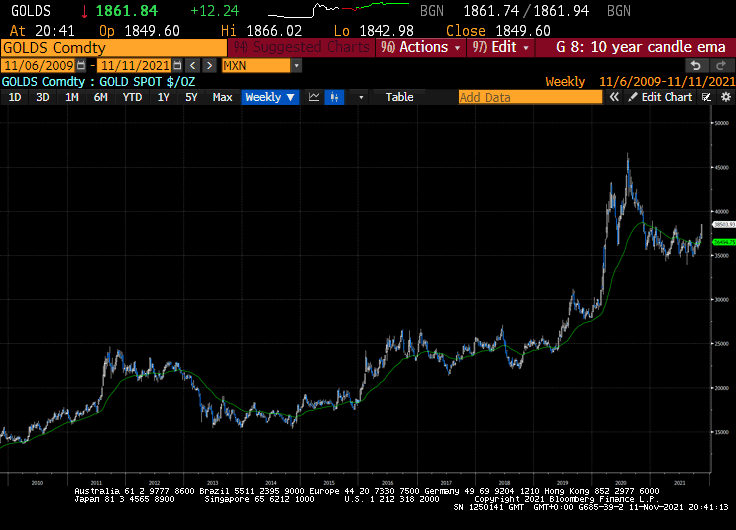Click the G 8: 10 year candle ema title
Image resolution: width=736 pixels, height=530 pixels.
(x=641, y=47)
